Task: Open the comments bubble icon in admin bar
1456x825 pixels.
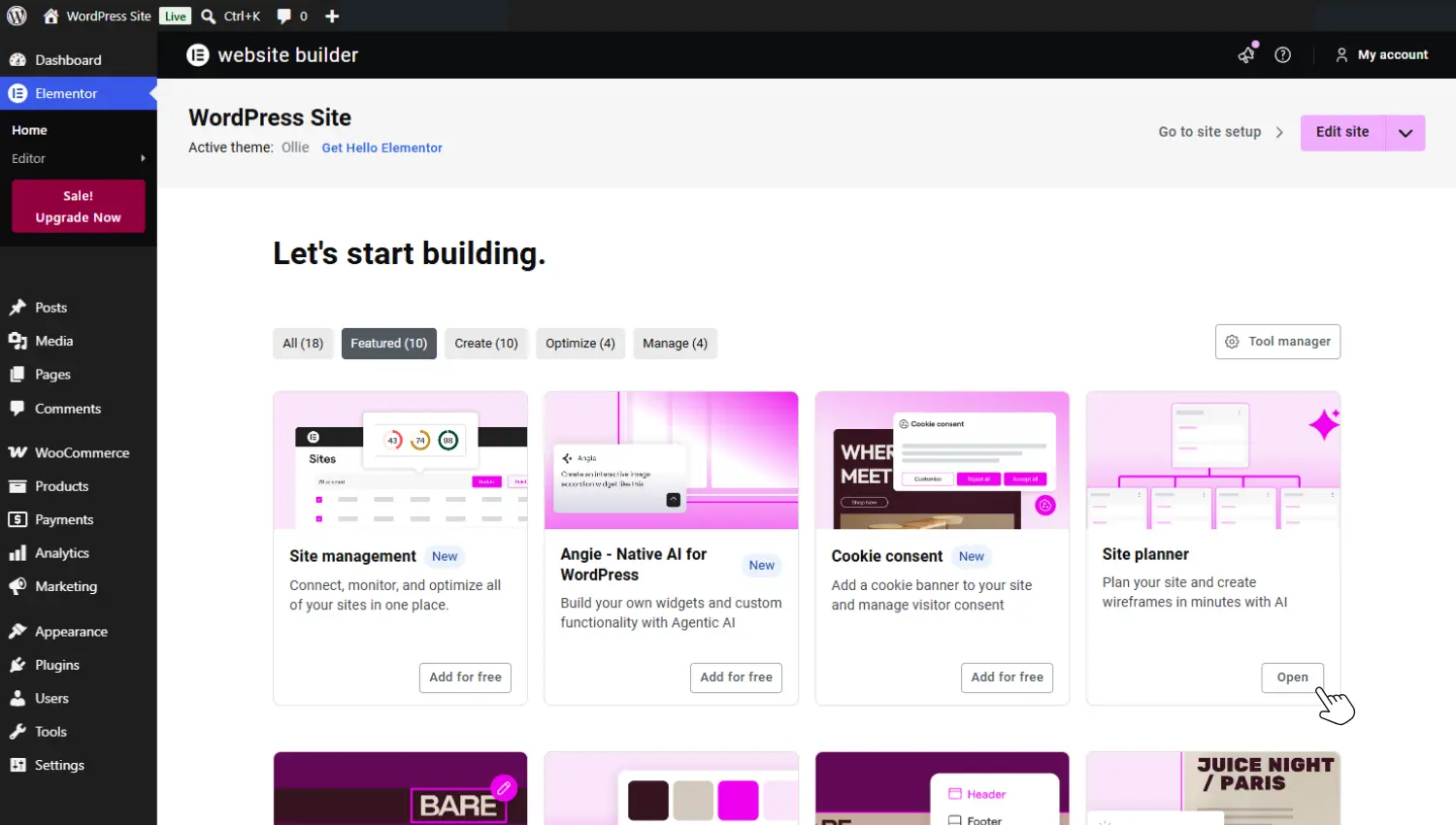Action: click(283, 16)
